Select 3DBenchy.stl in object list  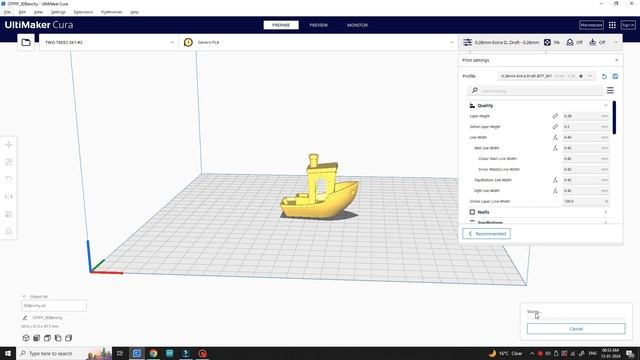click(54, 306)
